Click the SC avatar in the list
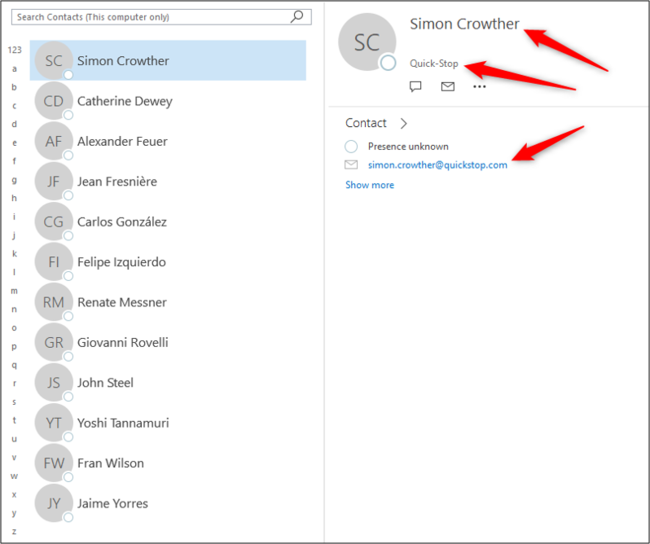This screenshot has height=544, width=650. pos(53,61)
